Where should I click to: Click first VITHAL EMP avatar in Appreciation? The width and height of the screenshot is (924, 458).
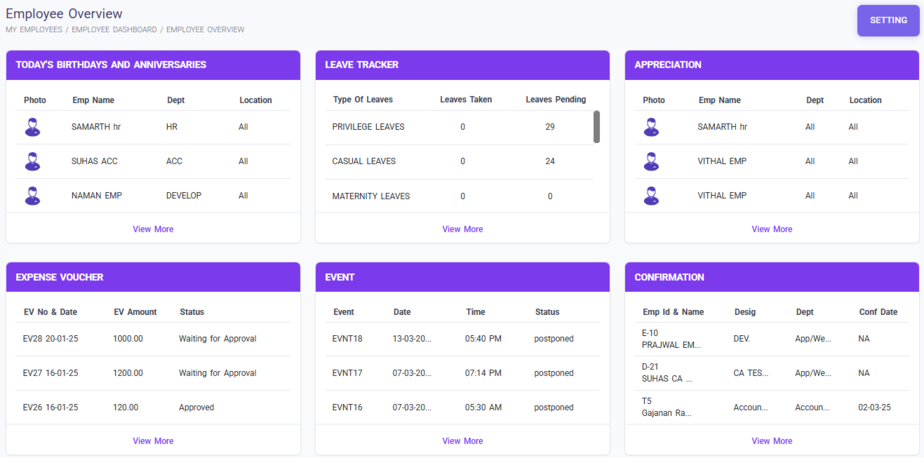(652, 161)
